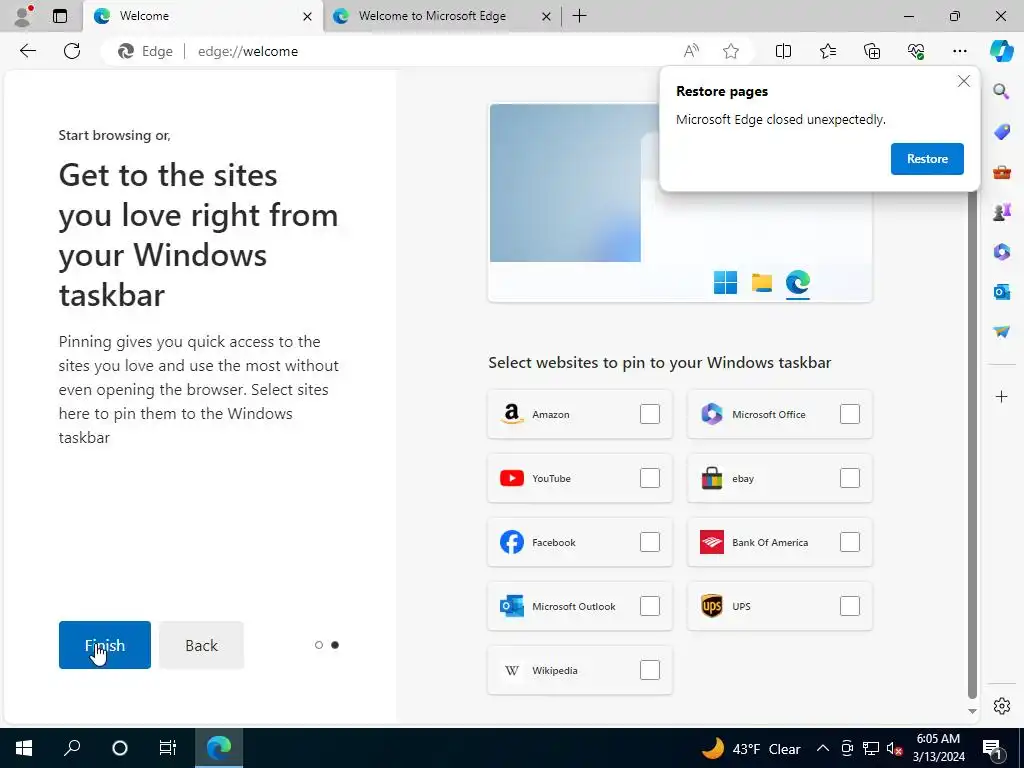Check the ebay checkbox
Viewport: 1024px width, 768px height.
point(850,478)
